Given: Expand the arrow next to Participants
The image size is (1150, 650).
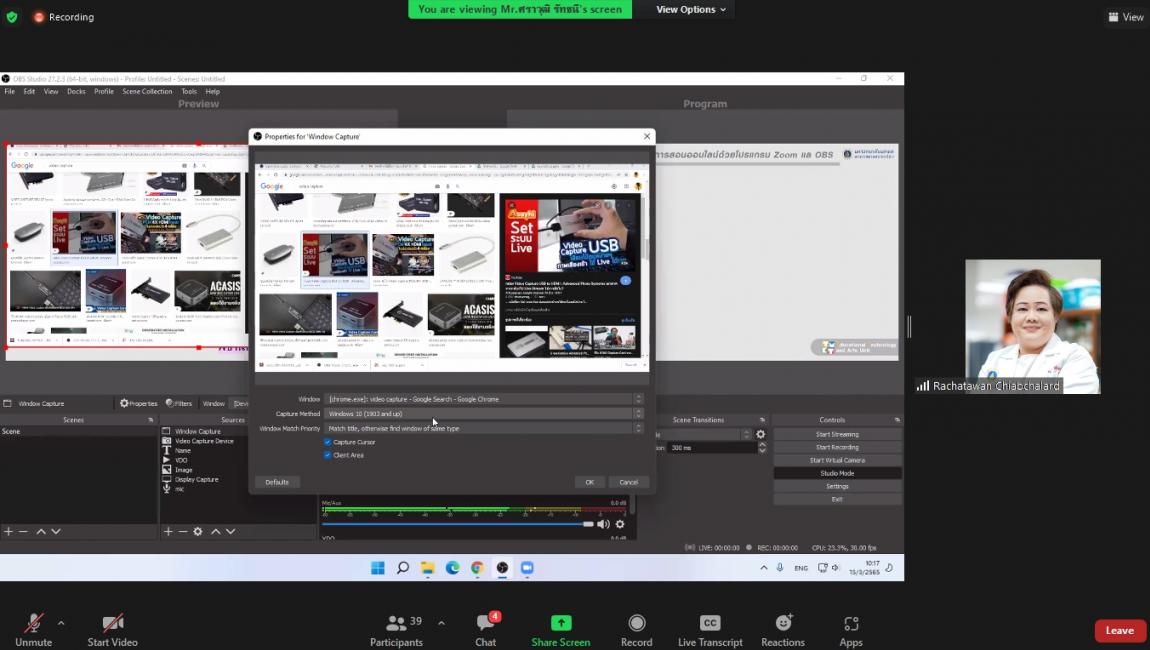Looking at the screenshot, I should (x=442, y=623).
